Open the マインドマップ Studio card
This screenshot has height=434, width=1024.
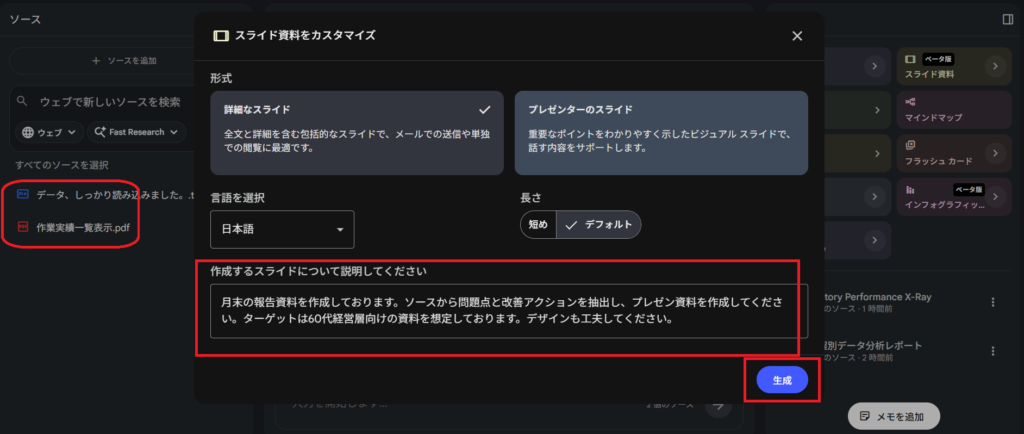954,109
